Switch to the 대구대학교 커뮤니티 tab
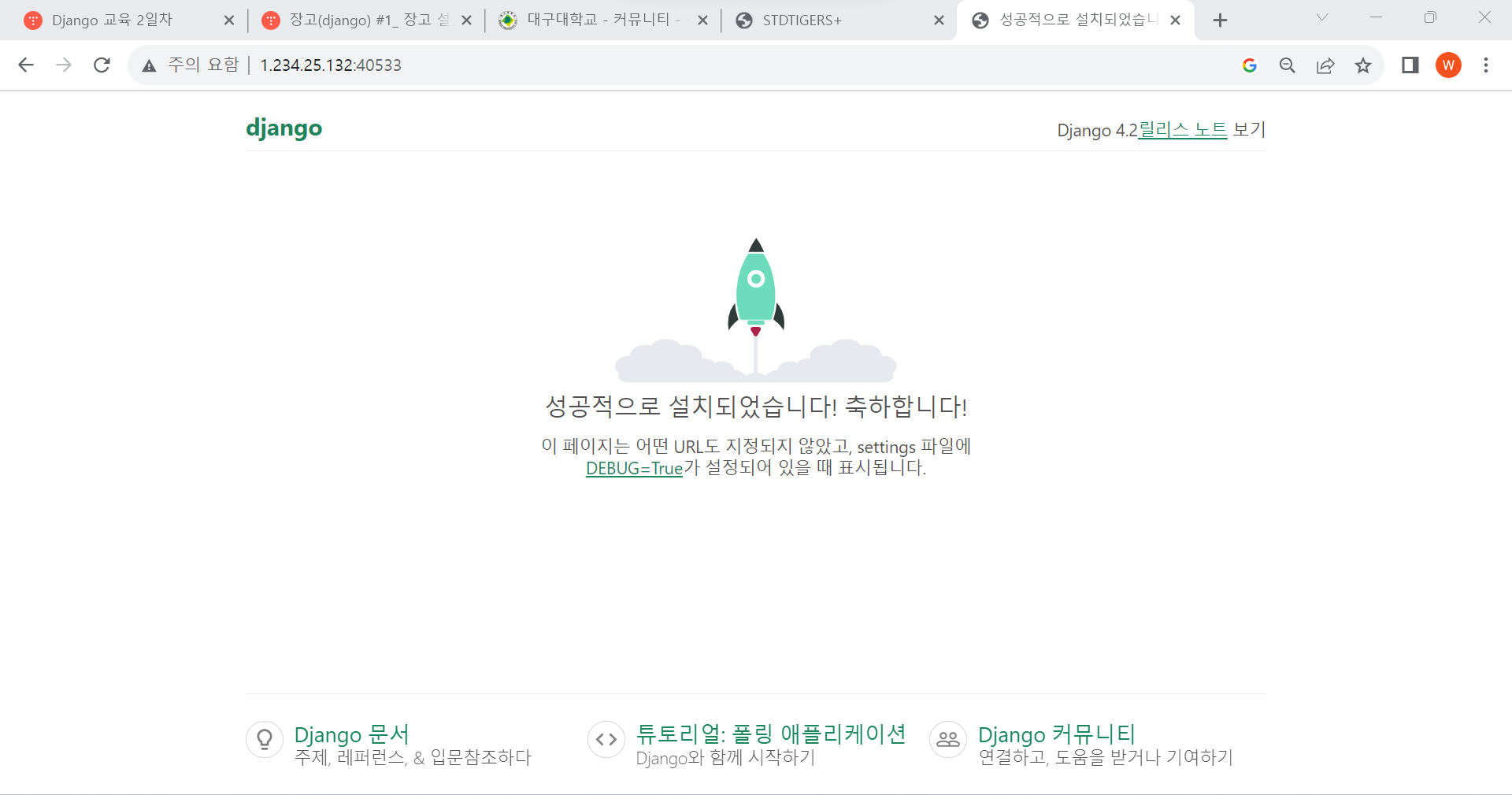The height and width of the screenshot is (795, 1512). click(x=602, y=20)
